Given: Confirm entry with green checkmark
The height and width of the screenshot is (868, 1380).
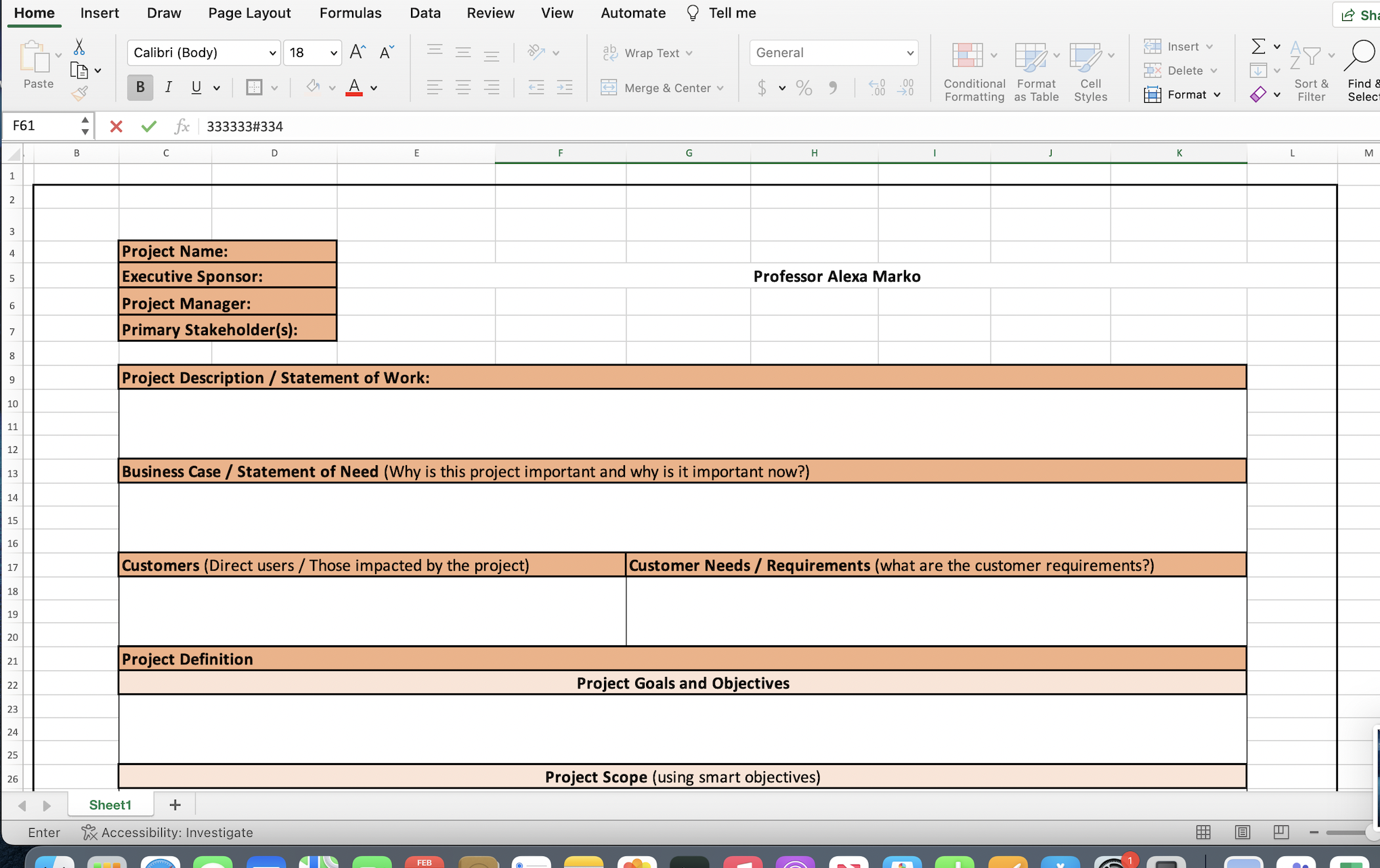Looking at the screenshot, I should click(149, 126).
